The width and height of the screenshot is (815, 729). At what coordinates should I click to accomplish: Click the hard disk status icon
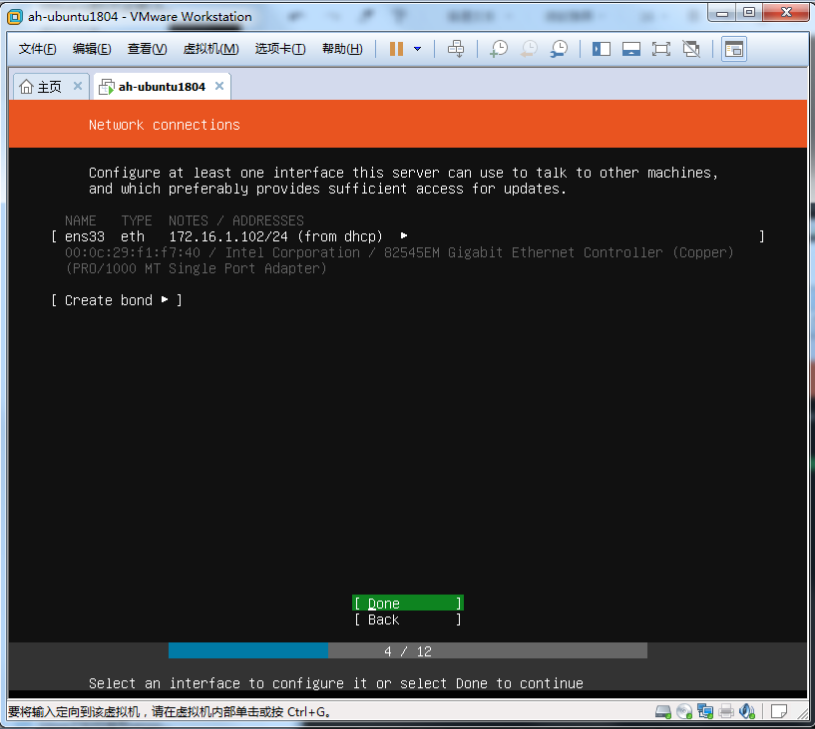(663, 712)
